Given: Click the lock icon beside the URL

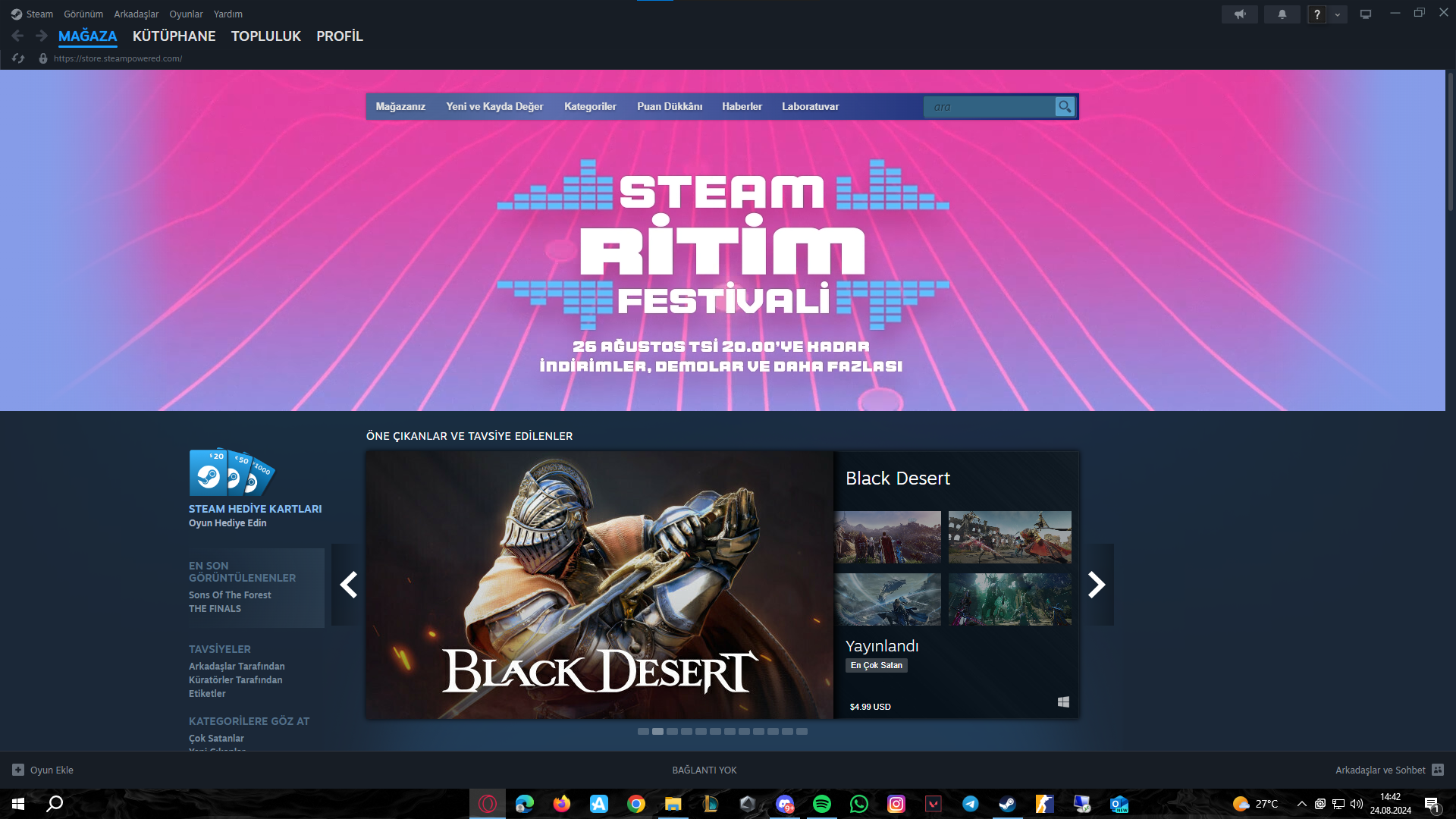Looking at the screenshot, I should click(43, 58).
